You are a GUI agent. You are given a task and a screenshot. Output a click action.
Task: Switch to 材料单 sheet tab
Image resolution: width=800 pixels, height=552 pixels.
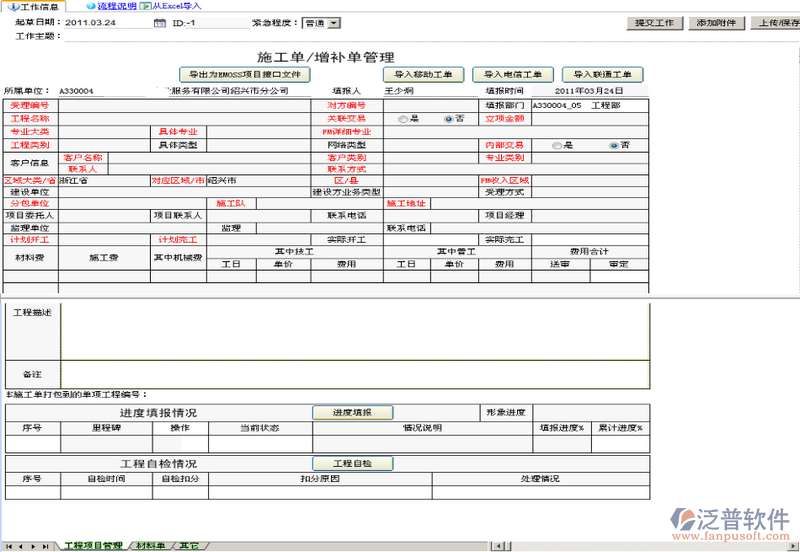[150, 546]
